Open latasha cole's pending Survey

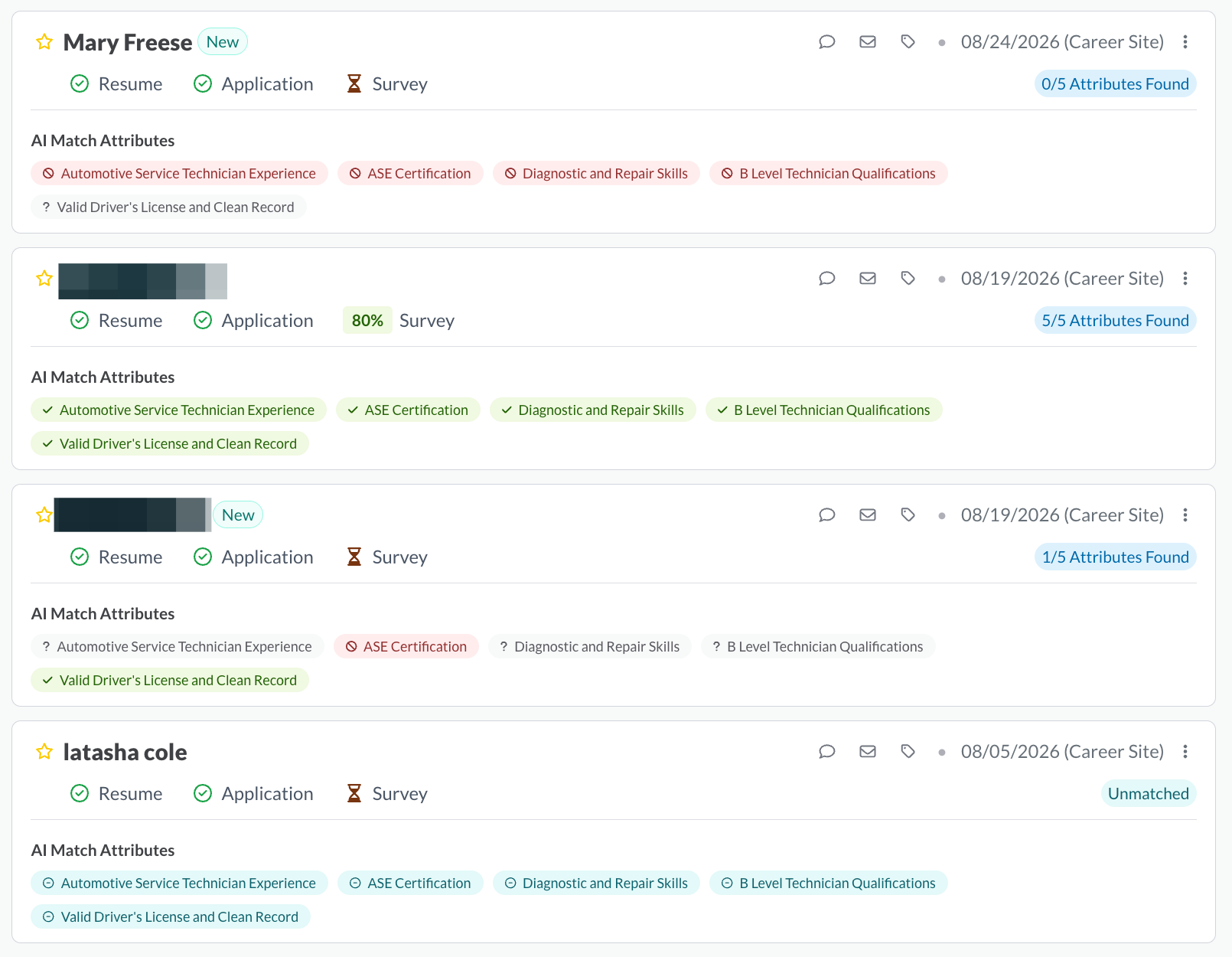pyautogui.click(x=386, y=794)
